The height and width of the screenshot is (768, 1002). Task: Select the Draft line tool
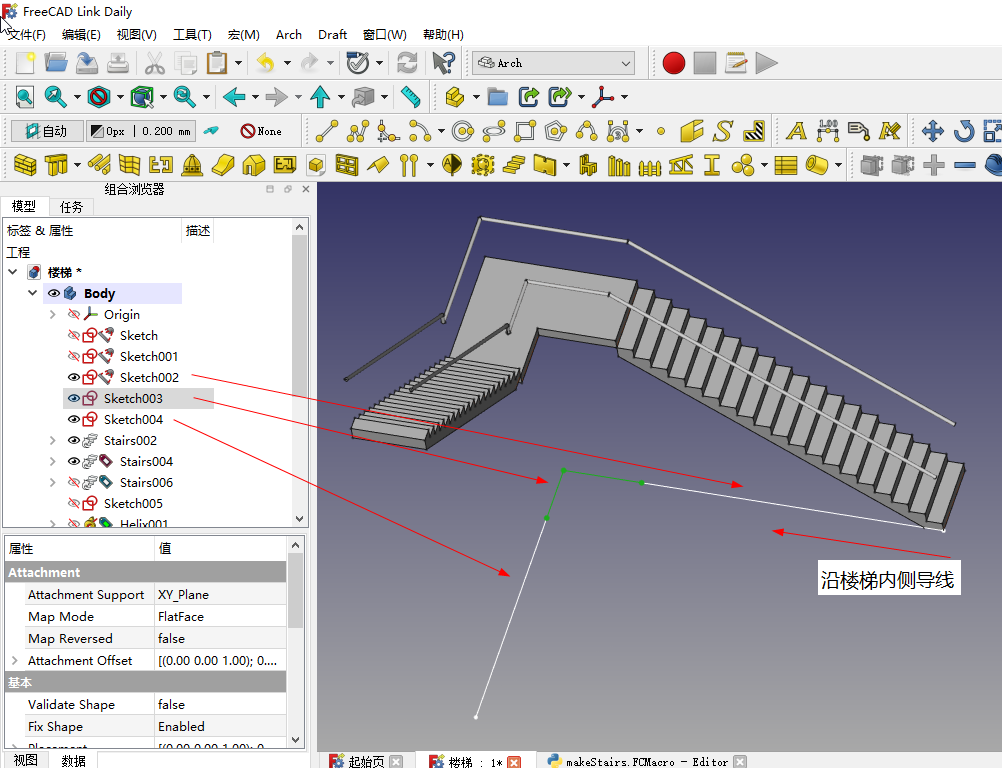click(x=327, y=131)
